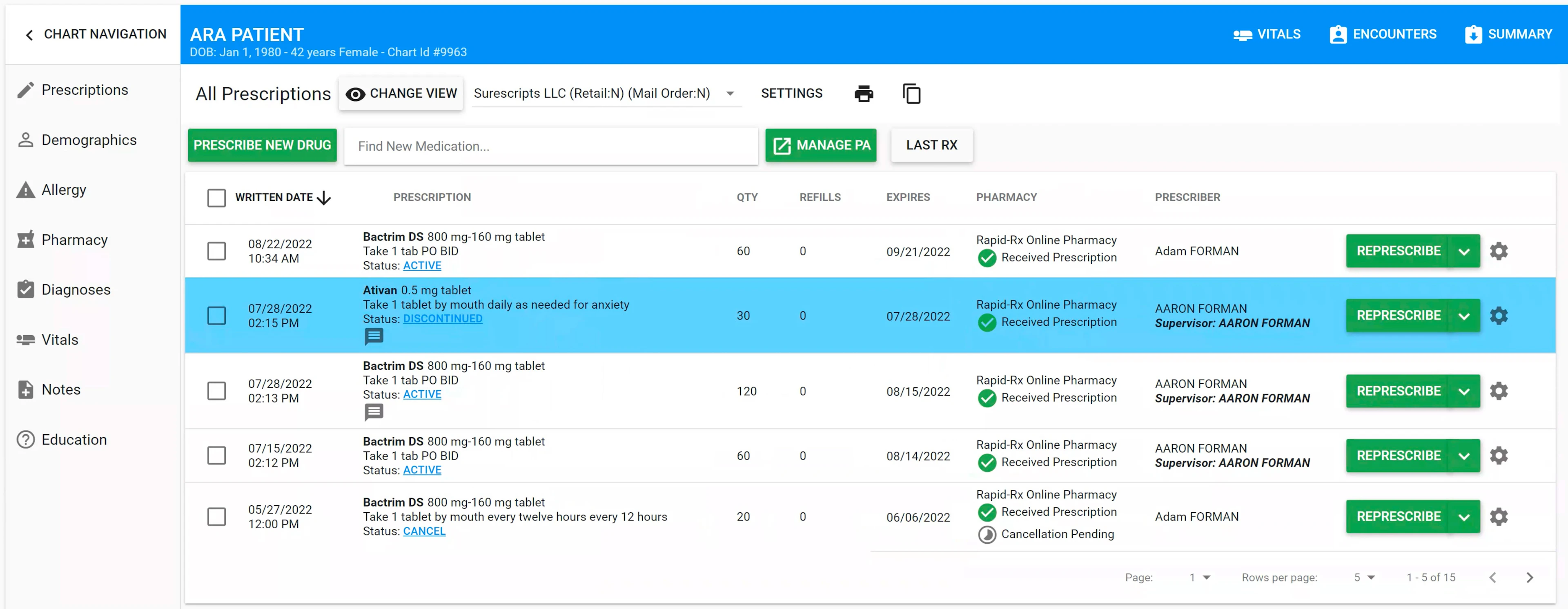Open the print dialog icon

tap(864, 94)
